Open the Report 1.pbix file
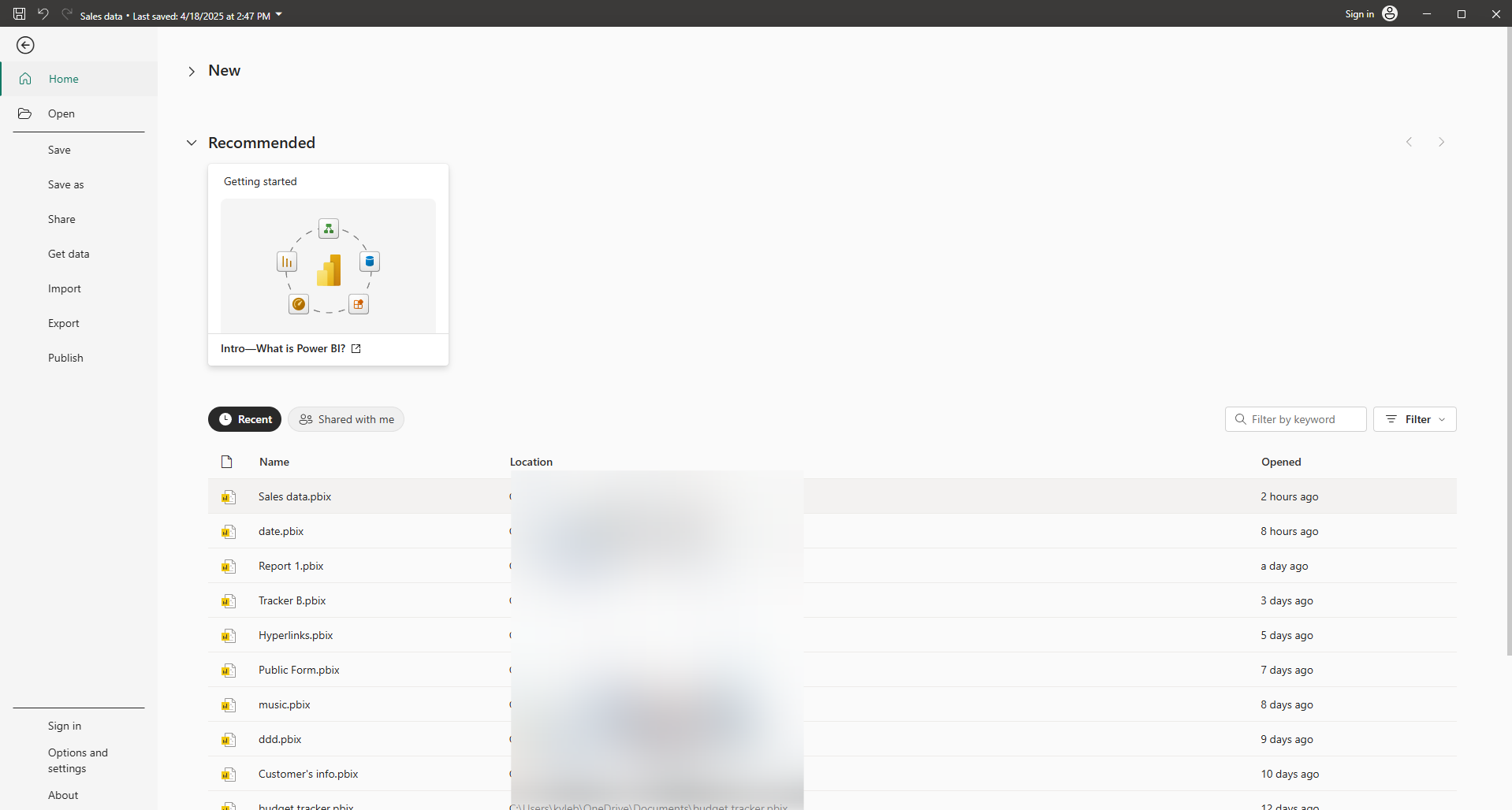This screenshot has width=1512, height=810. [x=291, y=566]
